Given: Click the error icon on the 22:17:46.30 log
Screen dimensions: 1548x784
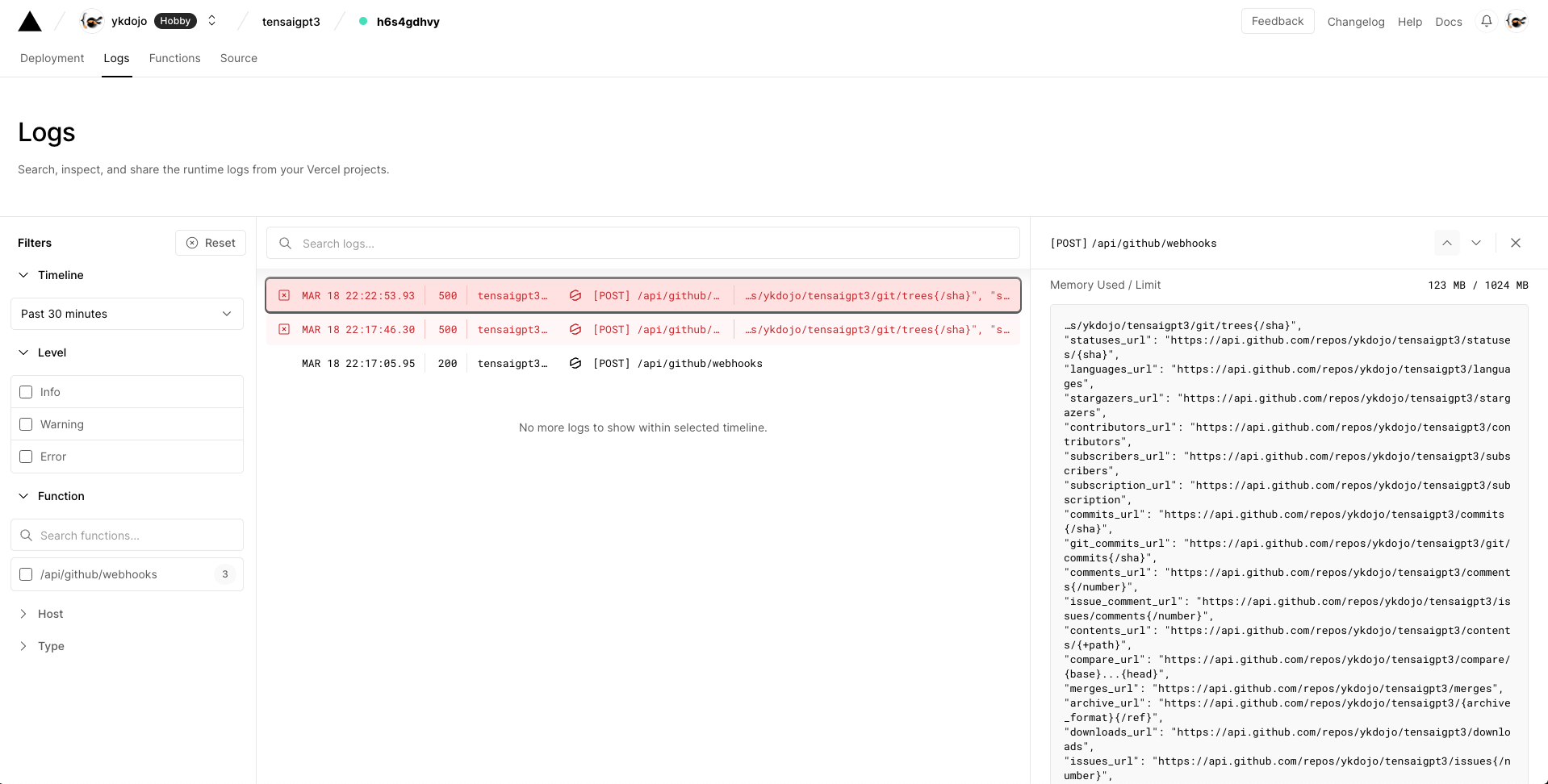Looking at the screenshot, I should click(x=284, y=329).
